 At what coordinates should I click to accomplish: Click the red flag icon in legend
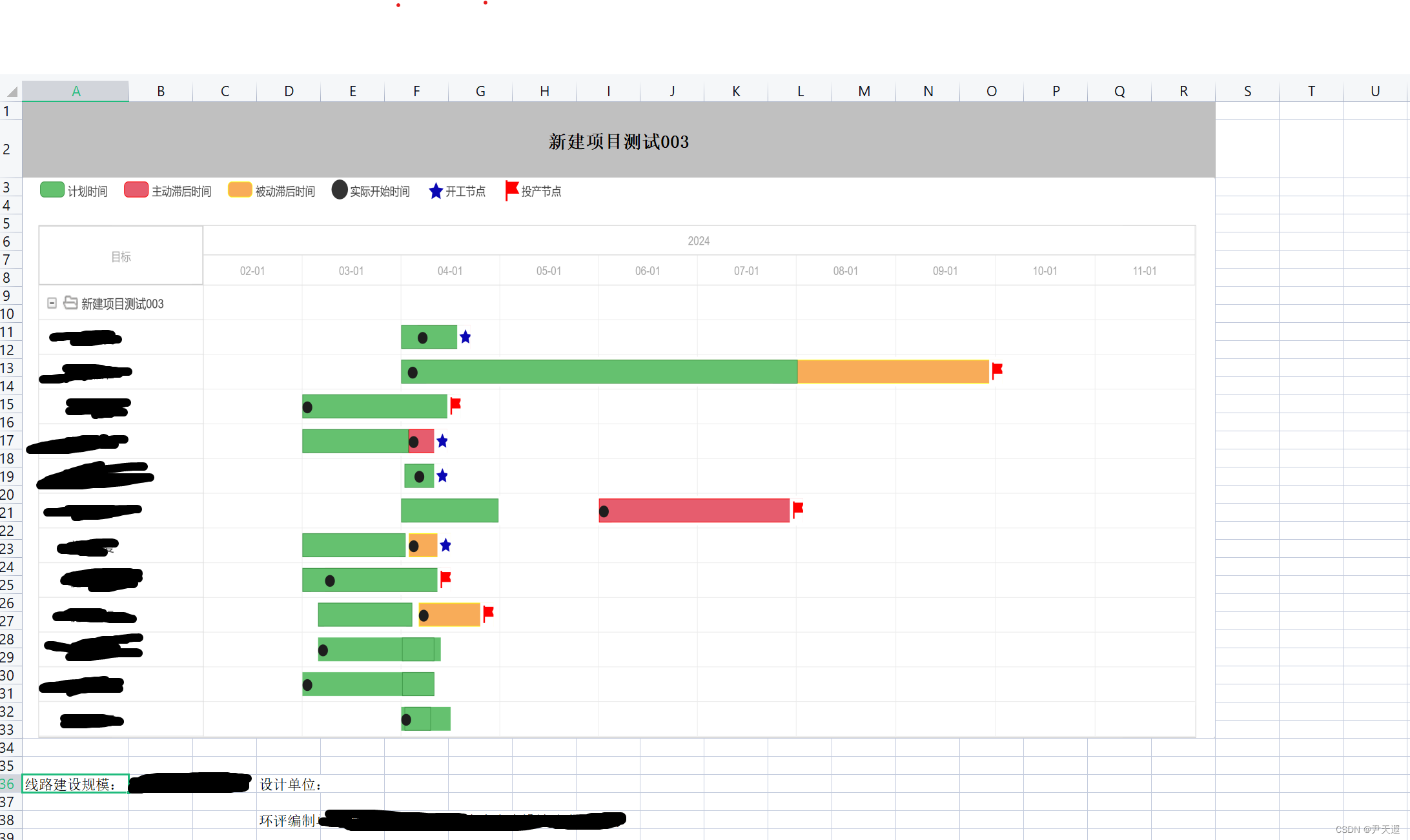tap(511, 190)
